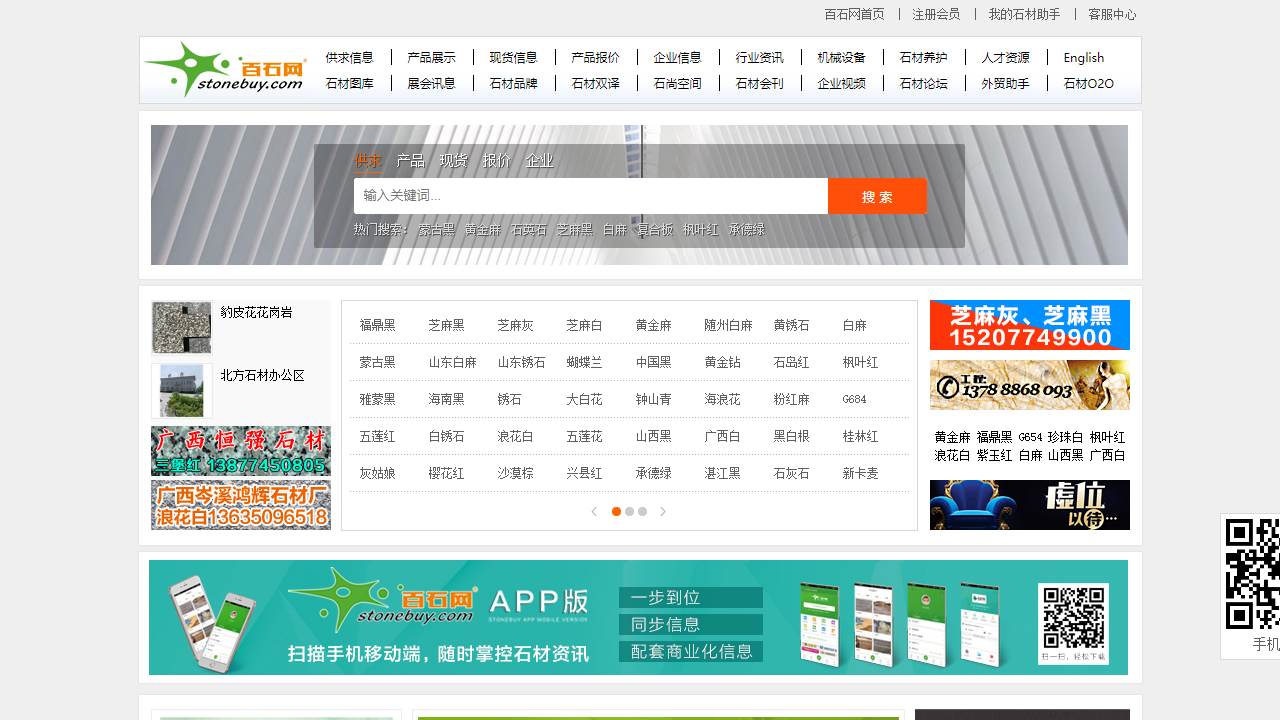Select stone name 承德绿 in the grid

click(654, 473)
